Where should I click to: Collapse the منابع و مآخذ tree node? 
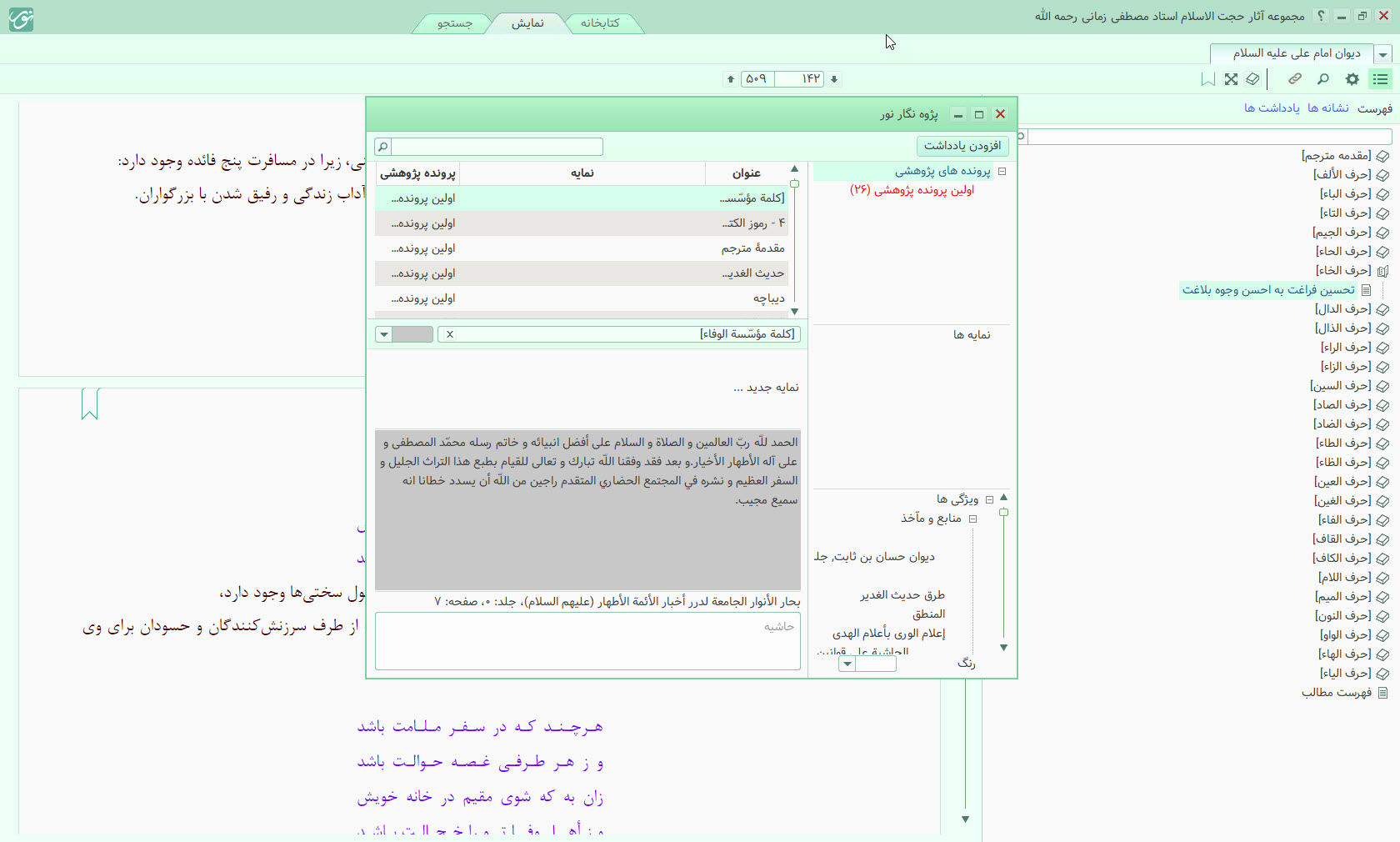click(x=972, y=519)
